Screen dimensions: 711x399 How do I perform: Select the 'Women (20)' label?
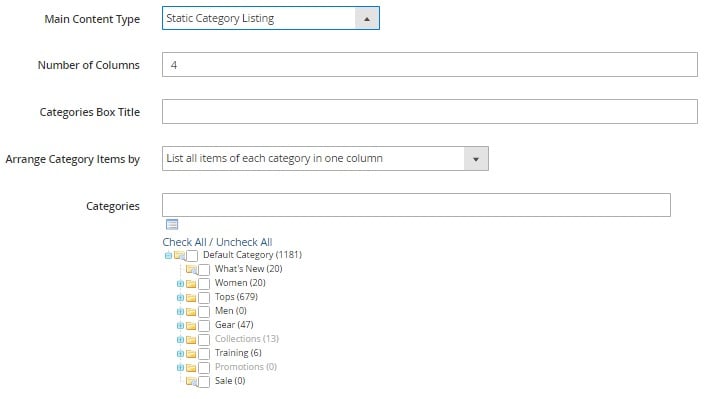240,283
